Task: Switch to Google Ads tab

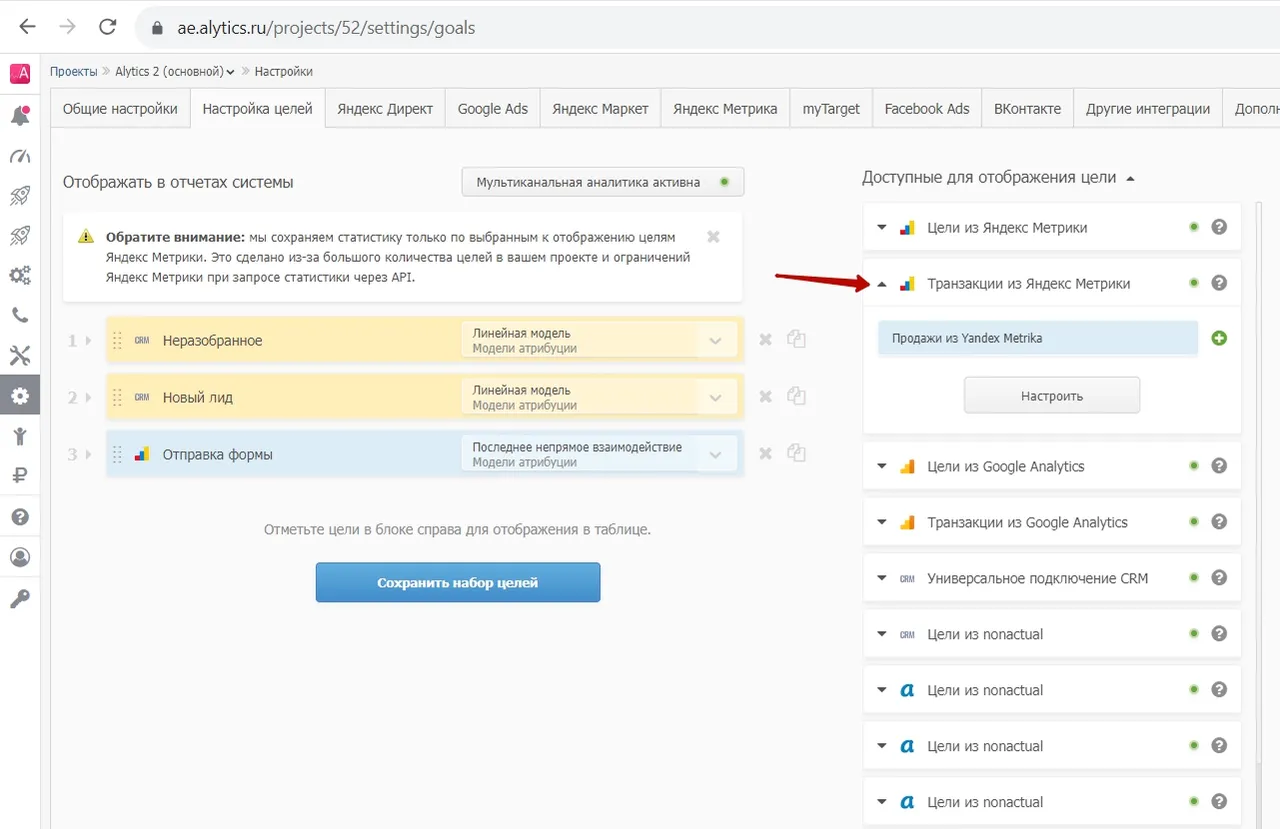Action: click(x=493, y=109)
